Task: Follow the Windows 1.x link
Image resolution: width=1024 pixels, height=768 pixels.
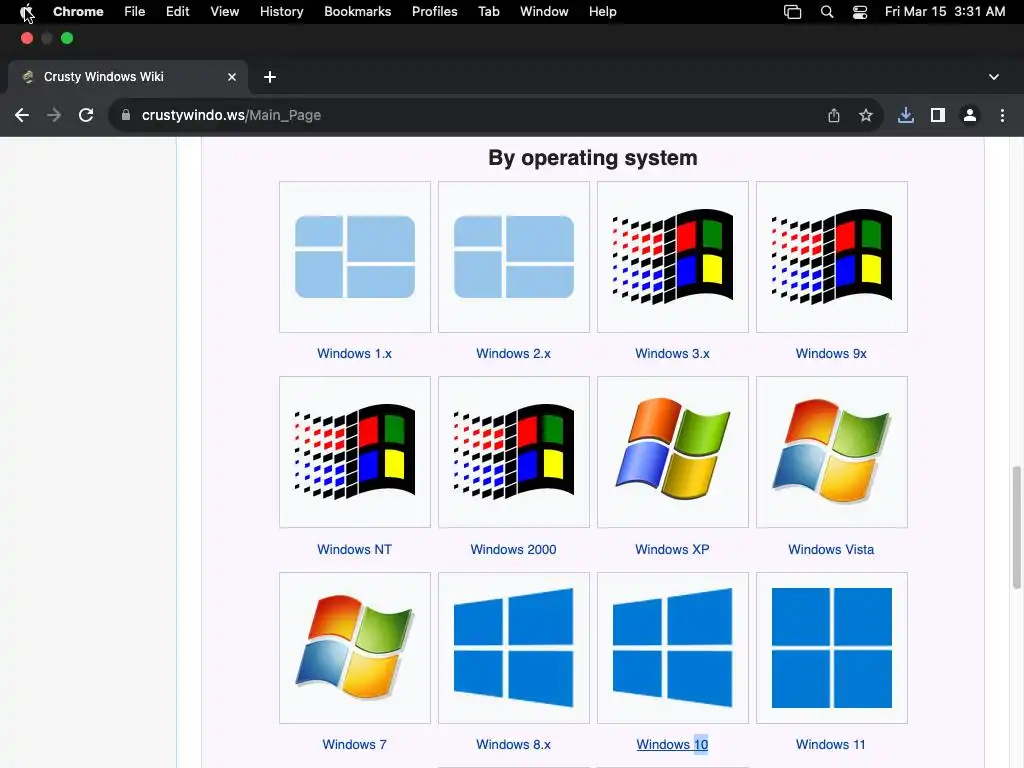Action: click(355, 353)
